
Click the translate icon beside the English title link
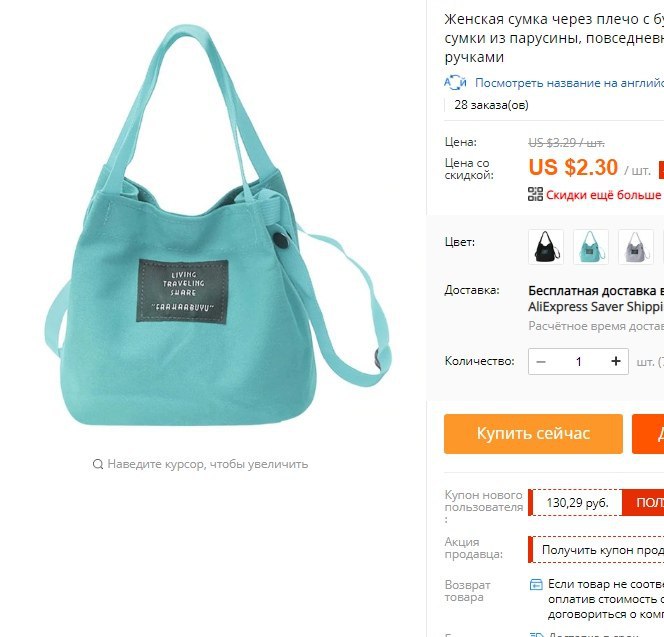(x=455, y=83)
